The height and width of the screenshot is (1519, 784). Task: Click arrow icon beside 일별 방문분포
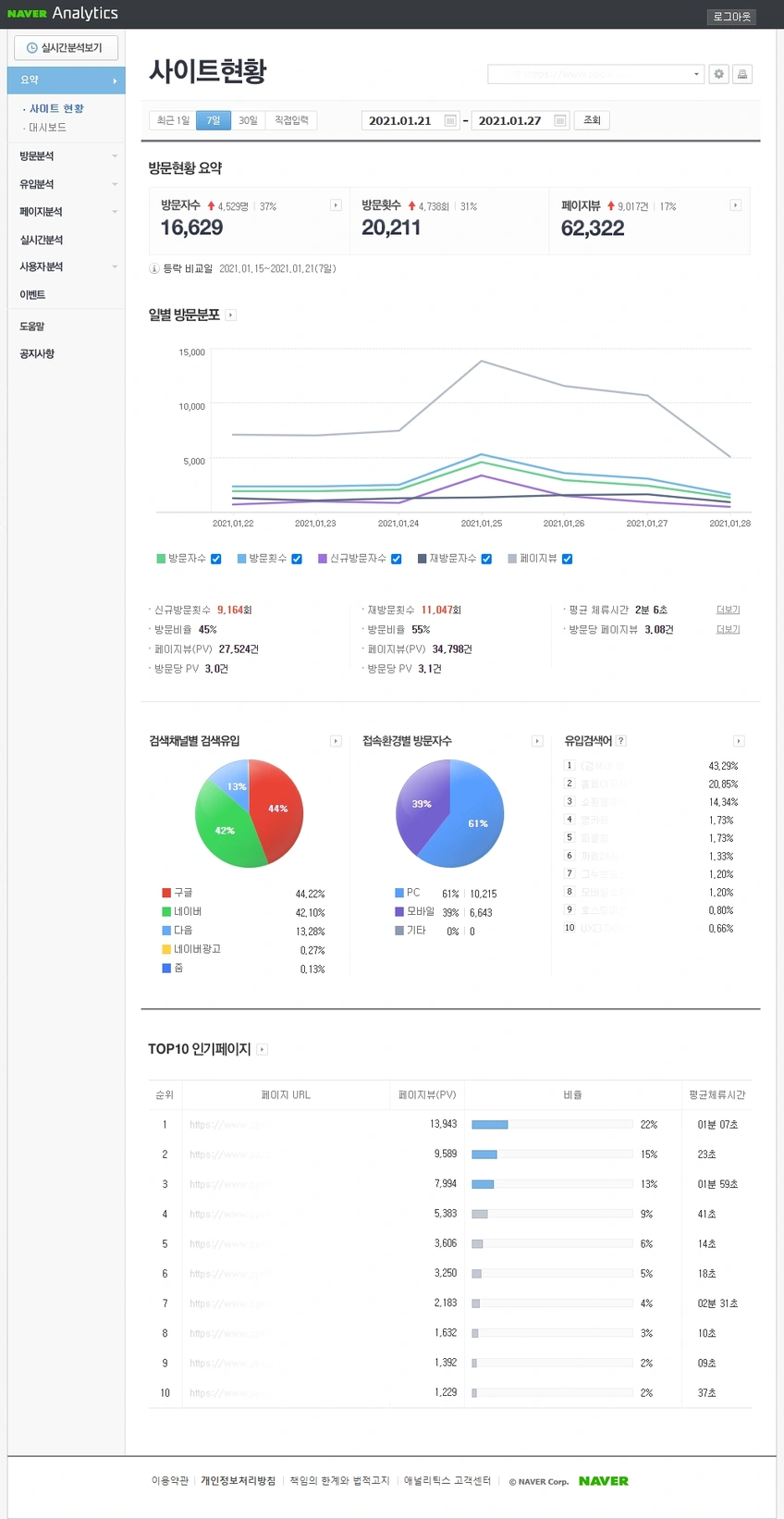(x=231, y=315)
